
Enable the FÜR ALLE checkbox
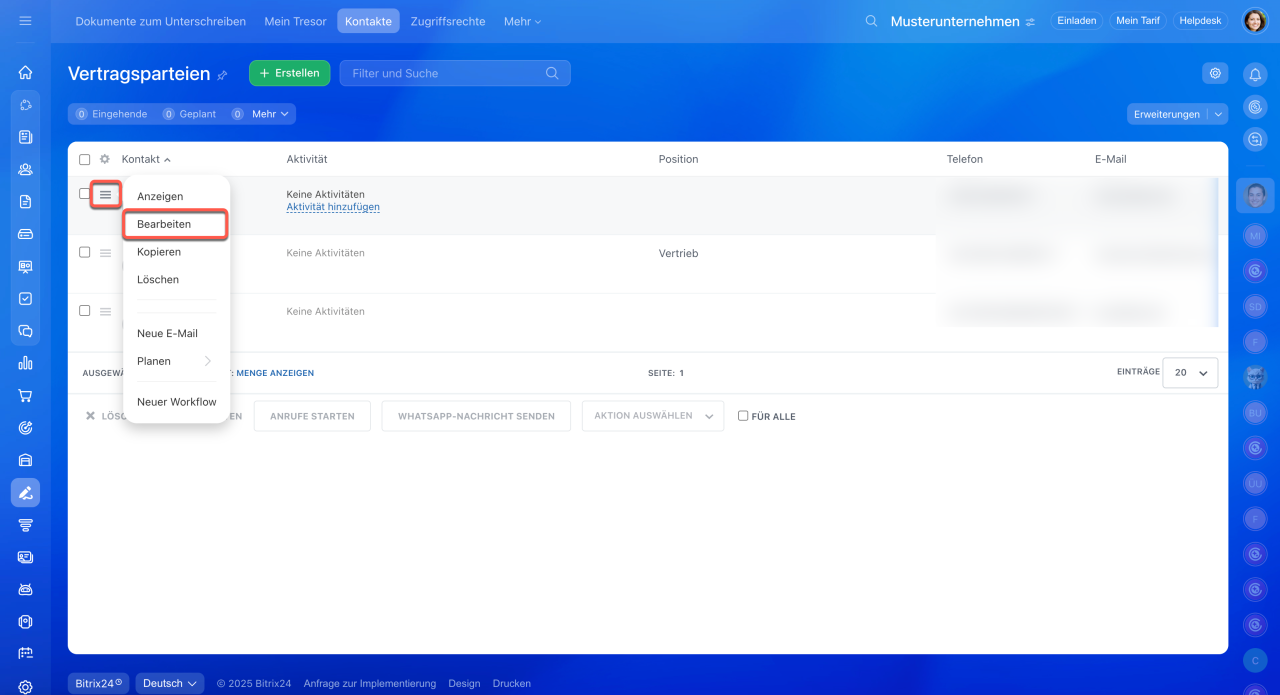[x=743, y=416]
